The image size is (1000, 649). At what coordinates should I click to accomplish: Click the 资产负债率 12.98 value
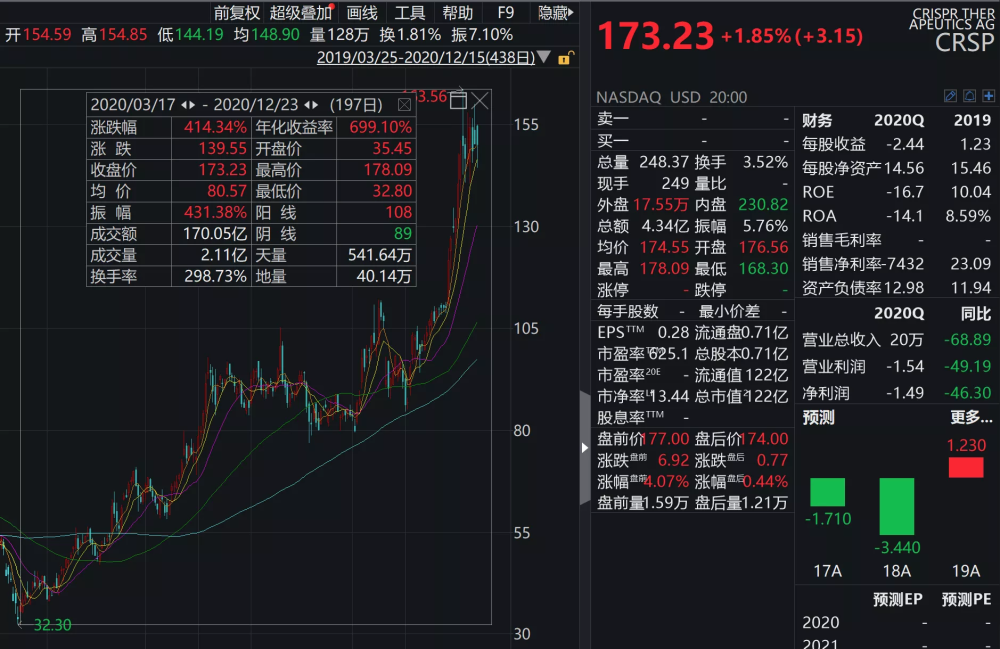point(904,288)
